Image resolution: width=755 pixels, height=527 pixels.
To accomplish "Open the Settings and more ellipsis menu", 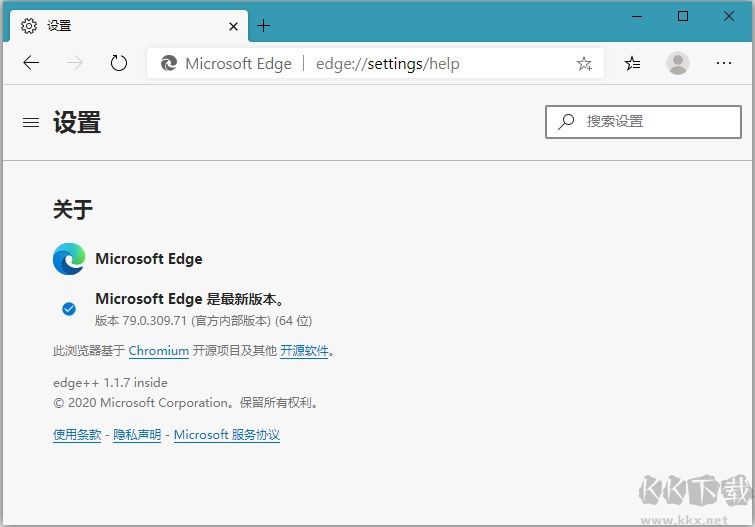I will 724,63.
